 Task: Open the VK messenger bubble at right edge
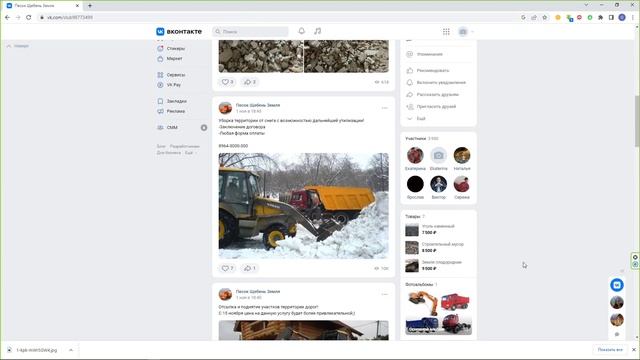[617, 285]
